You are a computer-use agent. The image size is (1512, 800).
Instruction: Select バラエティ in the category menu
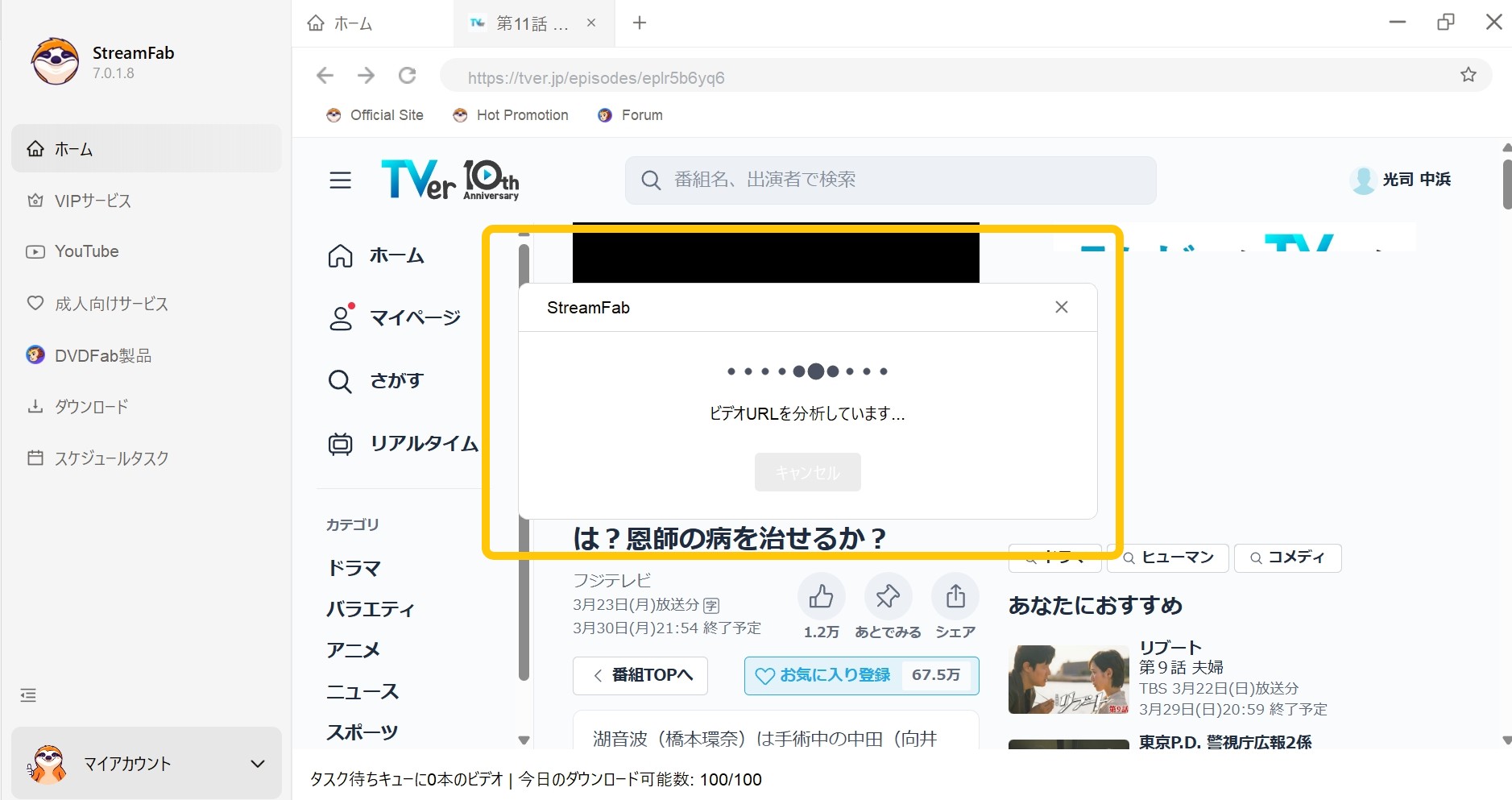[371, 609]
